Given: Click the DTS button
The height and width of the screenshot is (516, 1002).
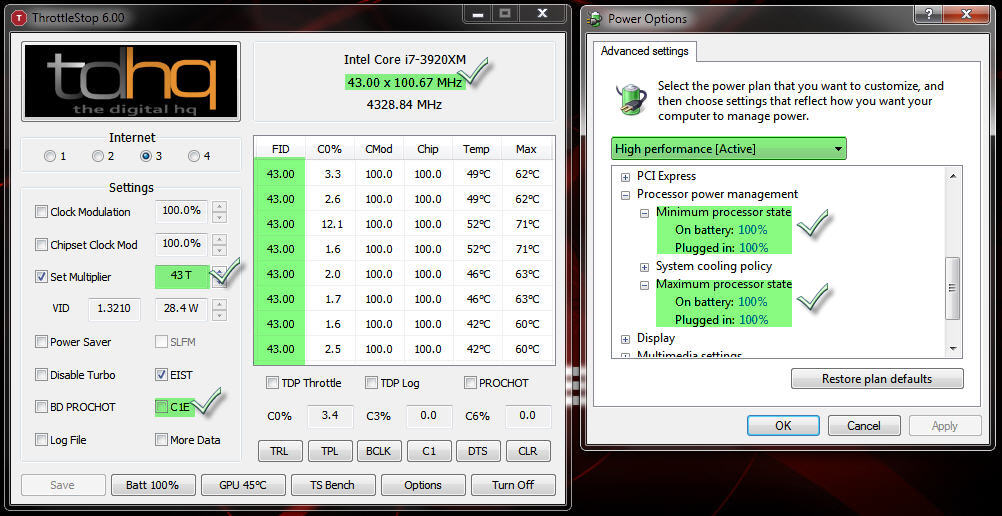Looking at the screenshot, I should point(478,451).
